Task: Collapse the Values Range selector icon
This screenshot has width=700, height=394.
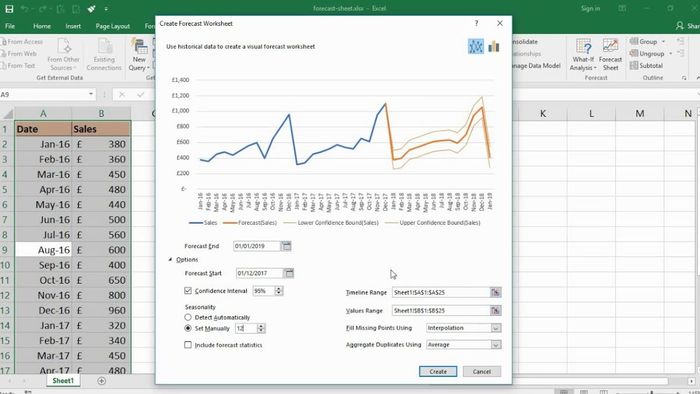Action: [496, 311]
